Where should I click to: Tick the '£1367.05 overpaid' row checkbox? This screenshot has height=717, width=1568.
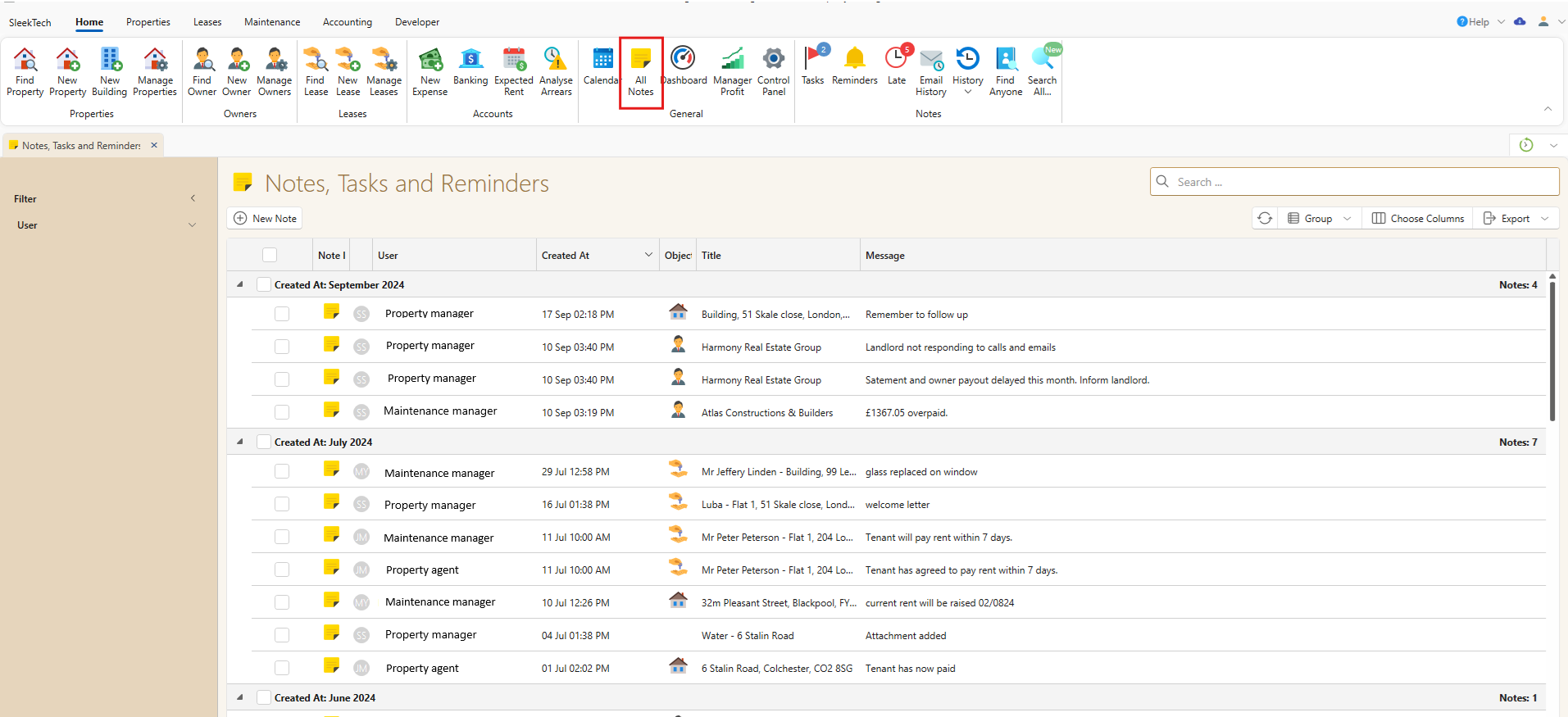(x=282, y=412)
